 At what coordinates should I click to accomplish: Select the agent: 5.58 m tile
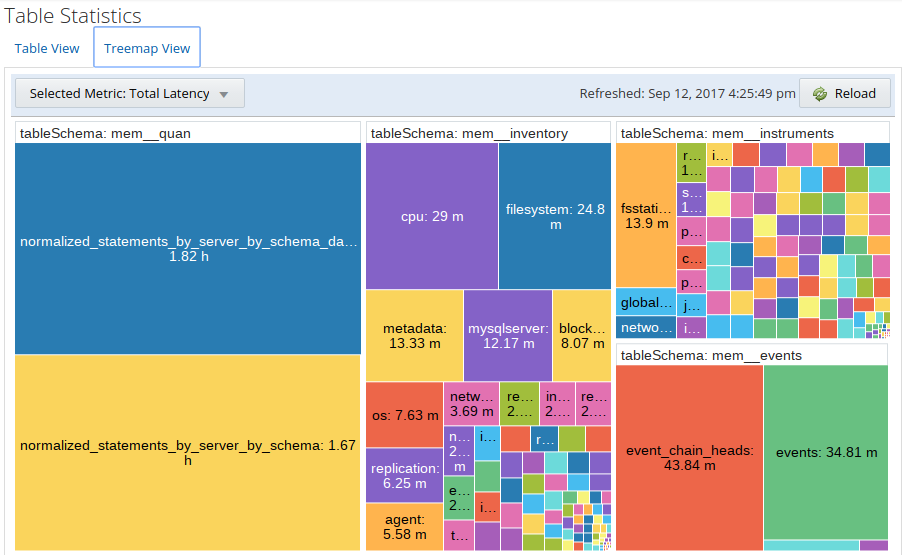click(x=405, y=526)
